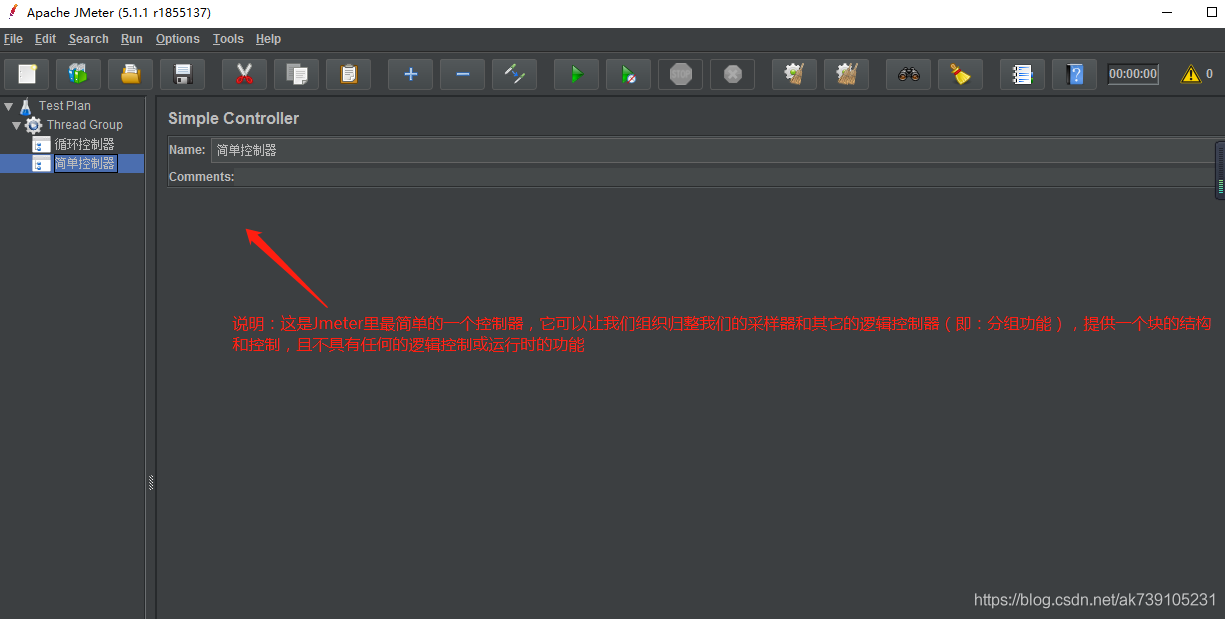Open the Templates toolbar icon
This screenshot has height=619, width=1225.
[x=78, y=74]
